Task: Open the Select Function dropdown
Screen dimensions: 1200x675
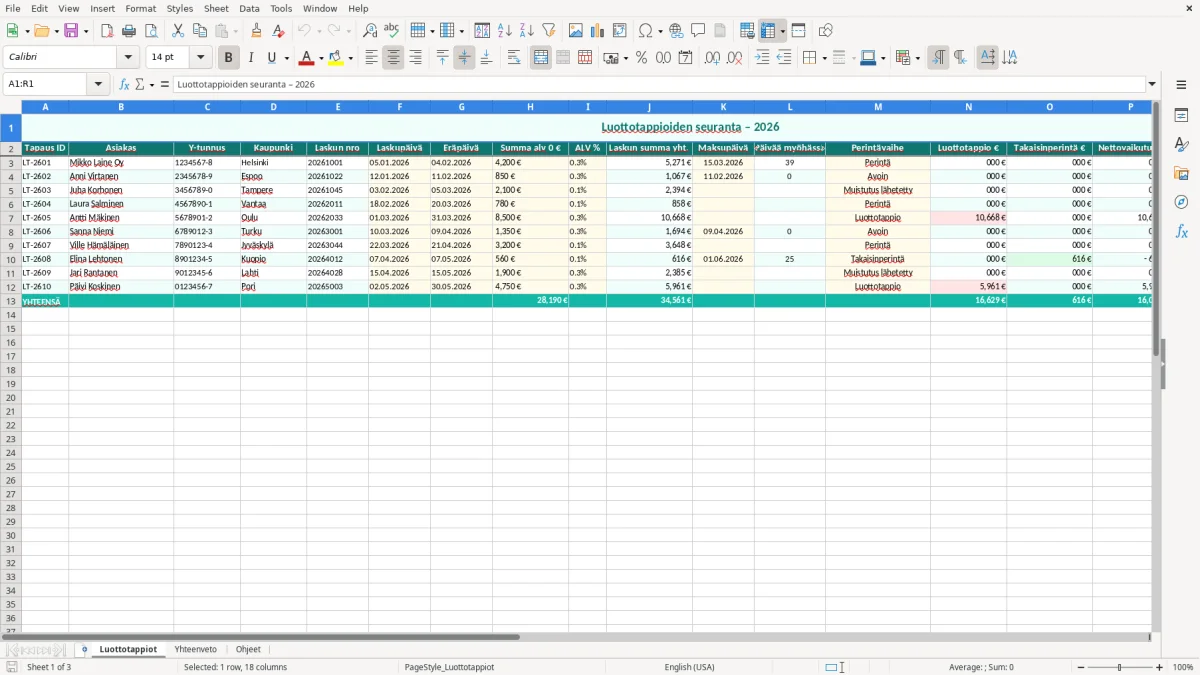Action: (x=152, y=84)
